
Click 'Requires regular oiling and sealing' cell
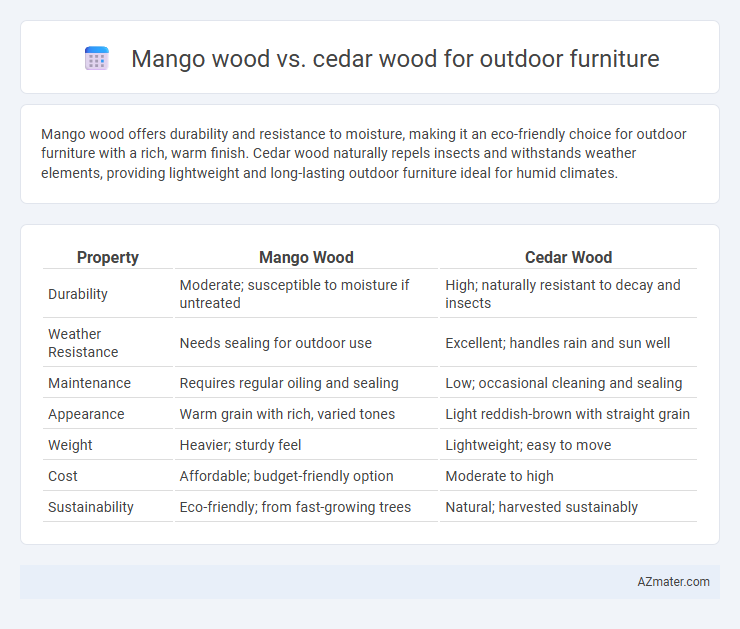click(x=306, y=383)
